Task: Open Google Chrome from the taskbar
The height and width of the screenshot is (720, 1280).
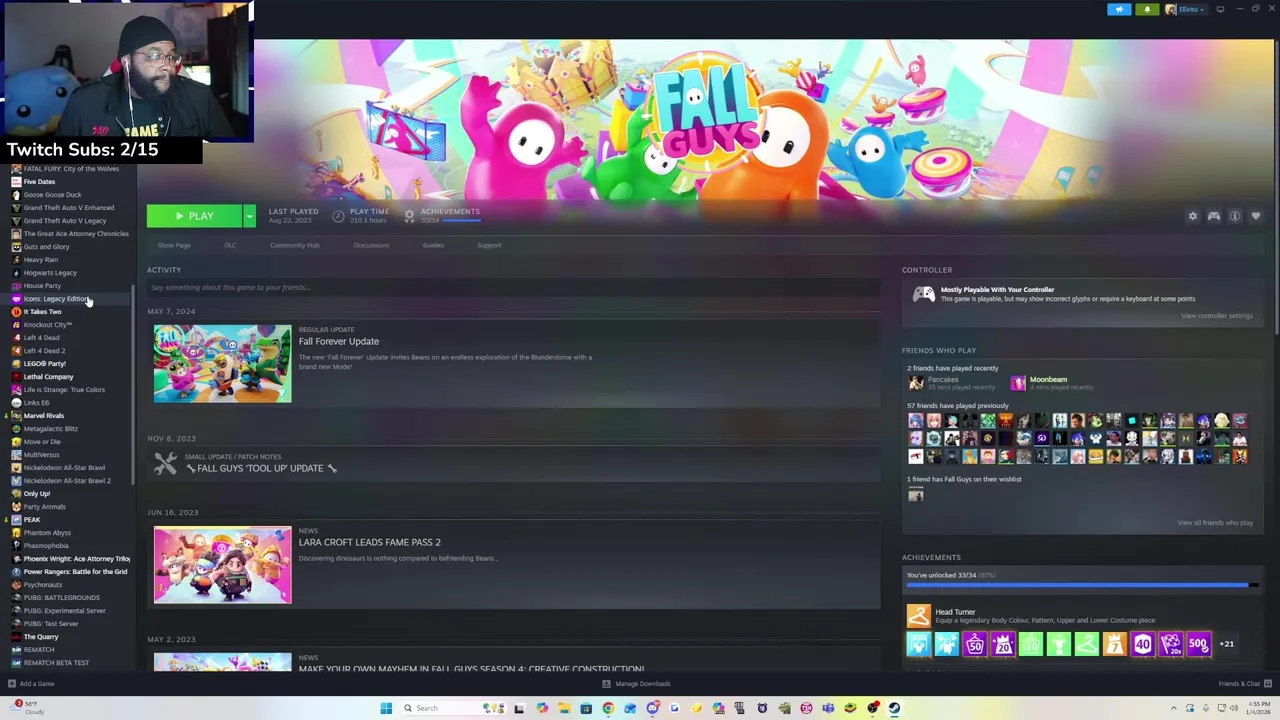Action: [x=608, y=708]
